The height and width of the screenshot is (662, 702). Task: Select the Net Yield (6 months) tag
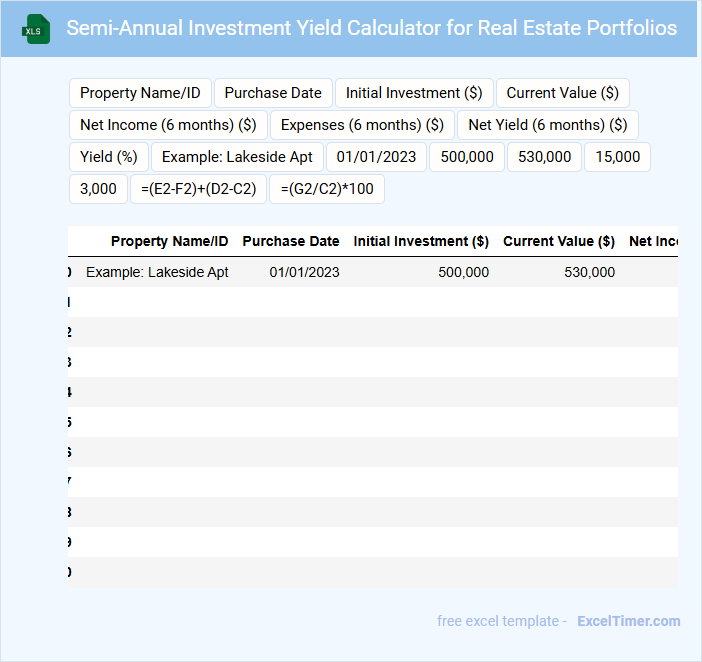point(547,125)
